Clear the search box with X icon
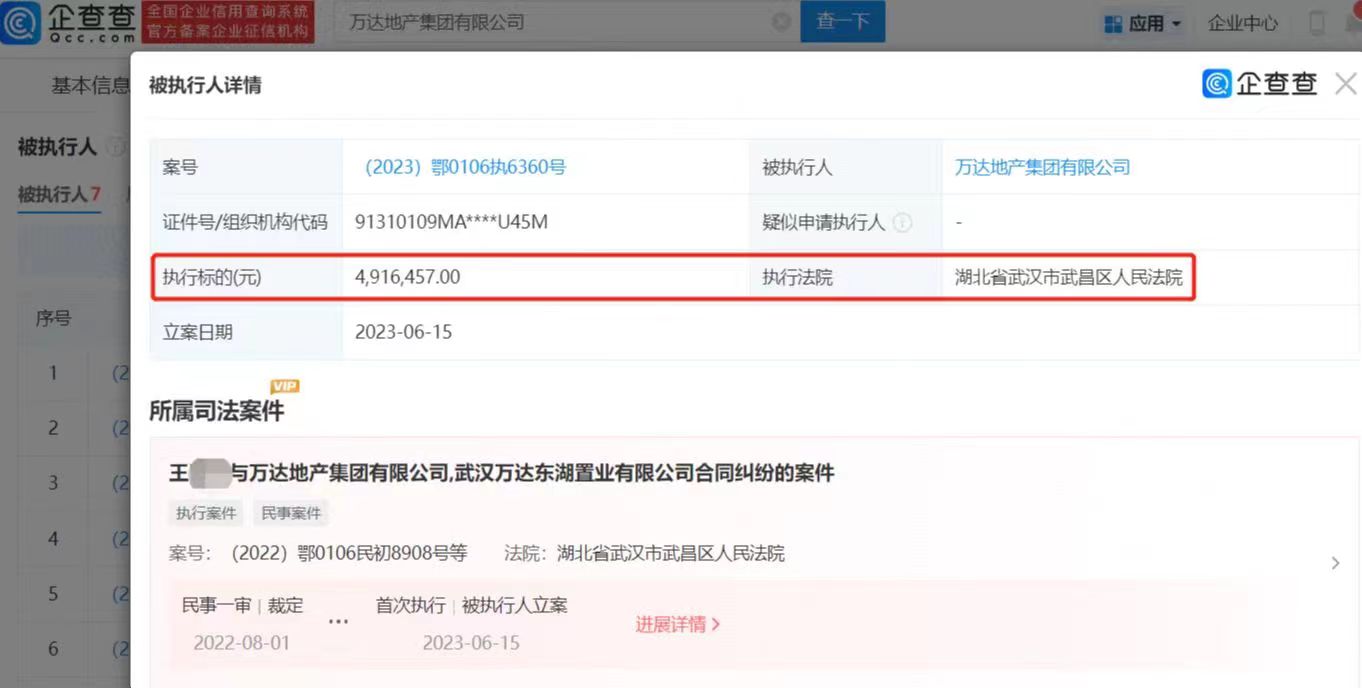This screenshot has height=688, width=1362. [781, 22]
